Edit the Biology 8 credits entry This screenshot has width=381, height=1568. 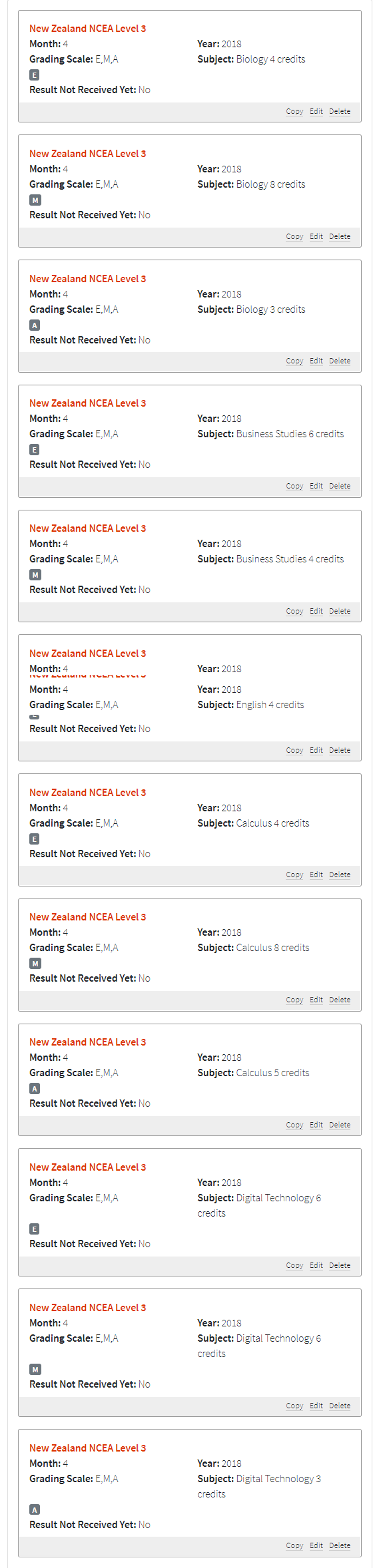point(316,237)
